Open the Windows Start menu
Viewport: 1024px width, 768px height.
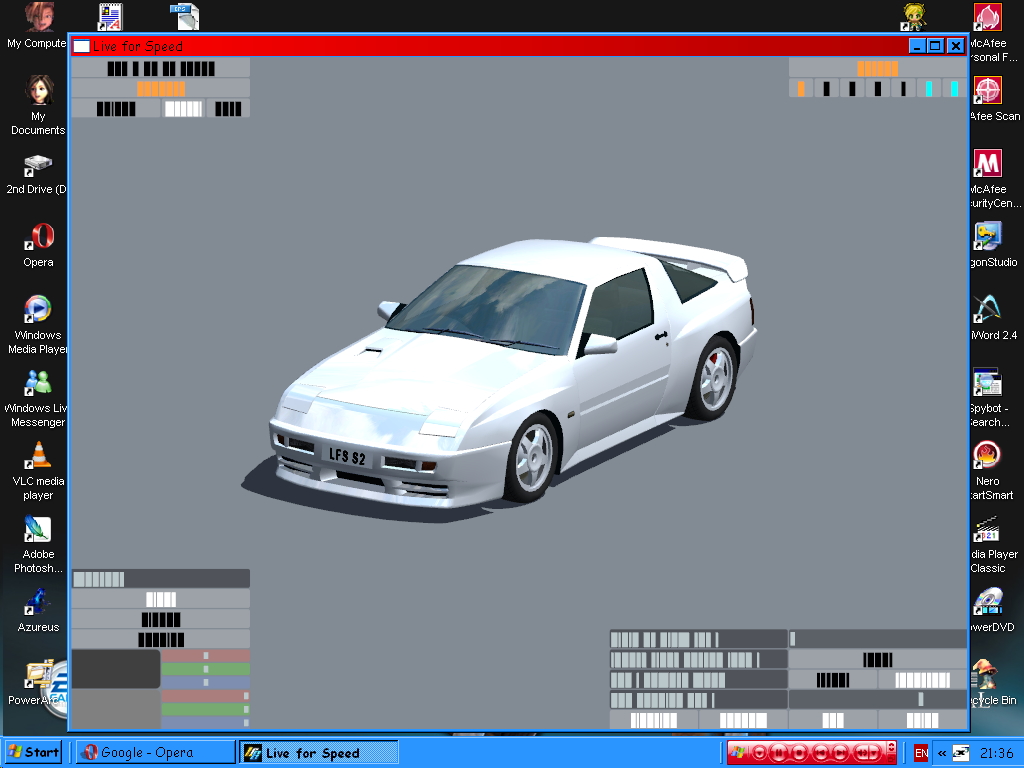33,752
